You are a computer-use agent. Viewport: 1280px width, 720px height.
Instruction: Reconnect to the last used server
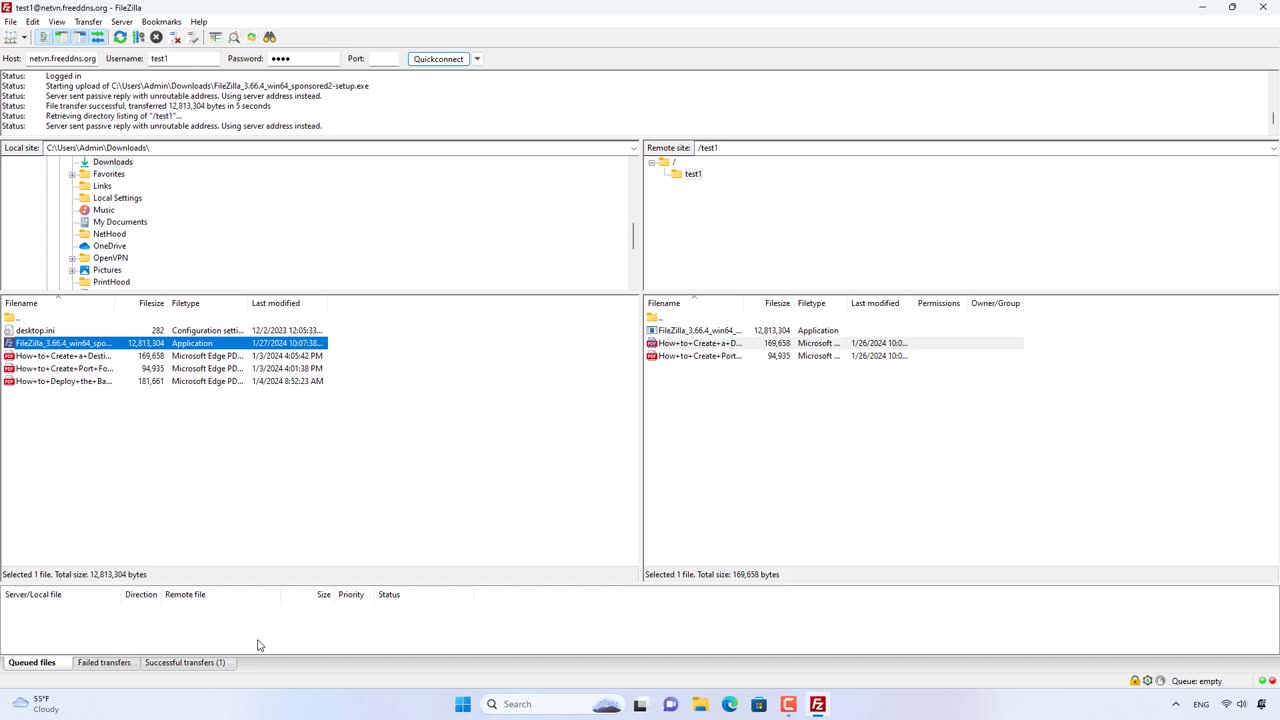(193, 37)
